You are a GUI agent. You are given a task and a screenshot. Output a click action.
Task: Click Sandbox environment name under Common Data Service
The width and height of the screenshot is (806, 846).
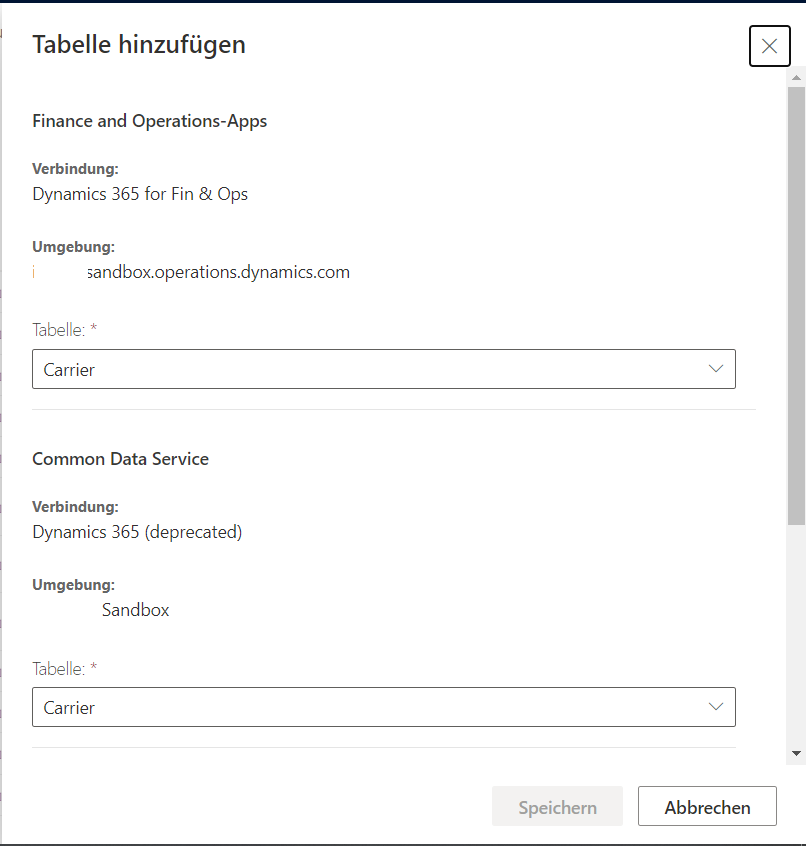[x=135, y=610]
